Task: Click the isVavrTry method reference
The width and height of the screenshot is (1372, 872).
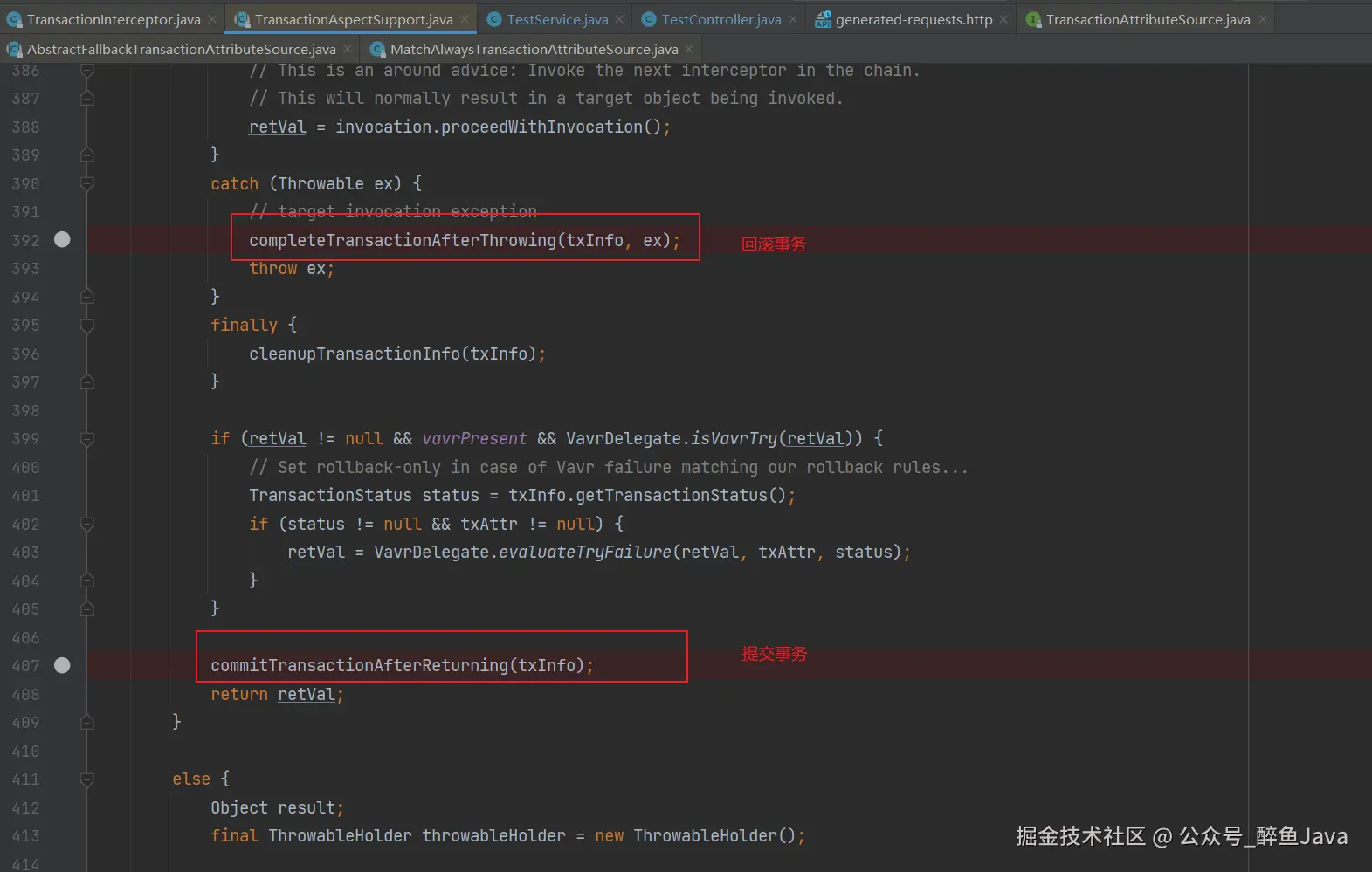Action: click(734, 438)
